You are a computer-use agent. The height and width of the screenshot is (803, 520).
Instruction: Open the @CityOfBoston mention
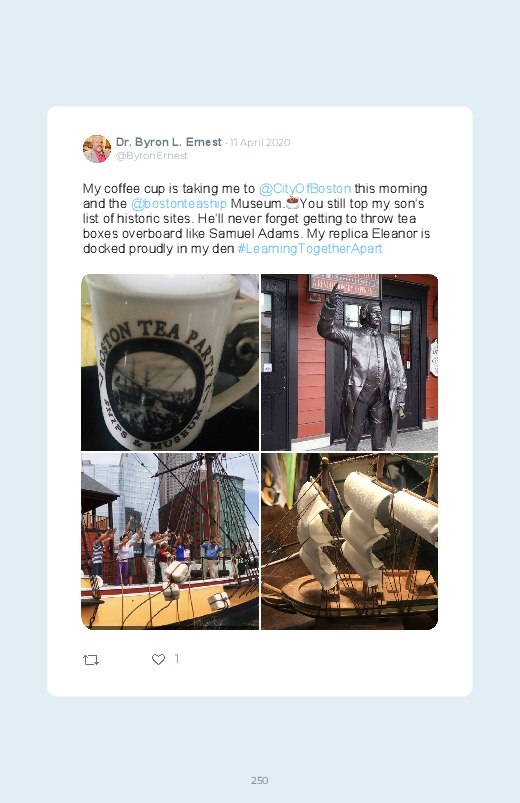305,188
